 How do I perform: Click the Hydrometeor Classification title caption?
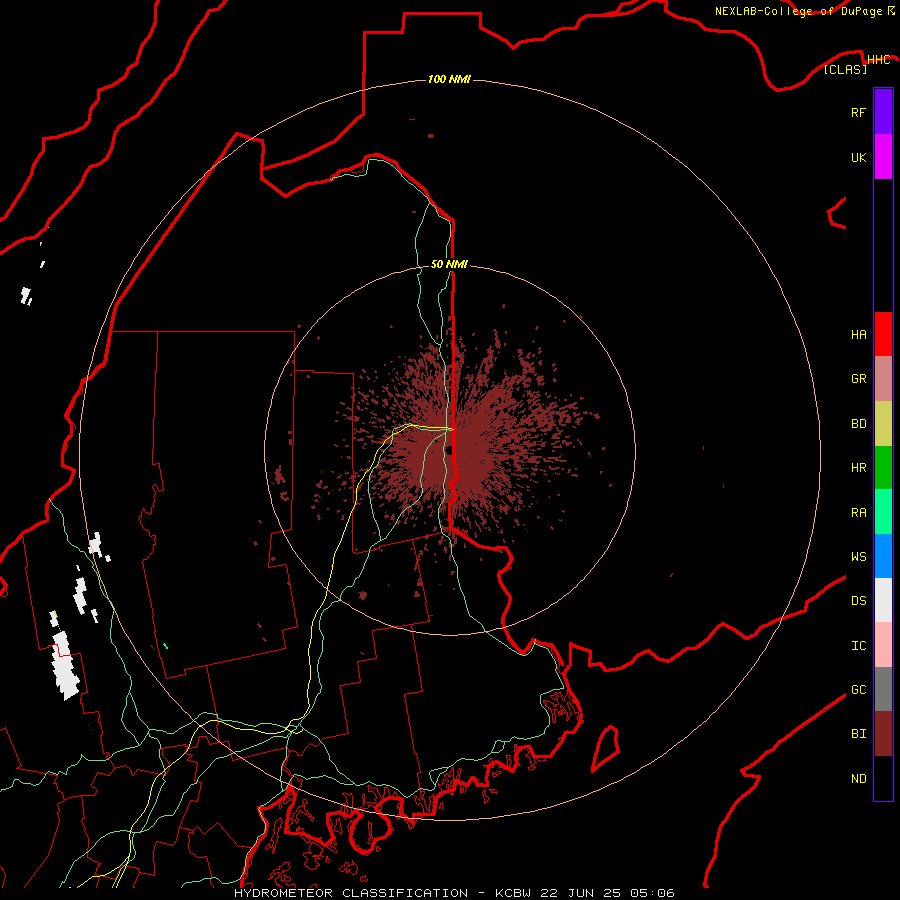pos(454,893)
